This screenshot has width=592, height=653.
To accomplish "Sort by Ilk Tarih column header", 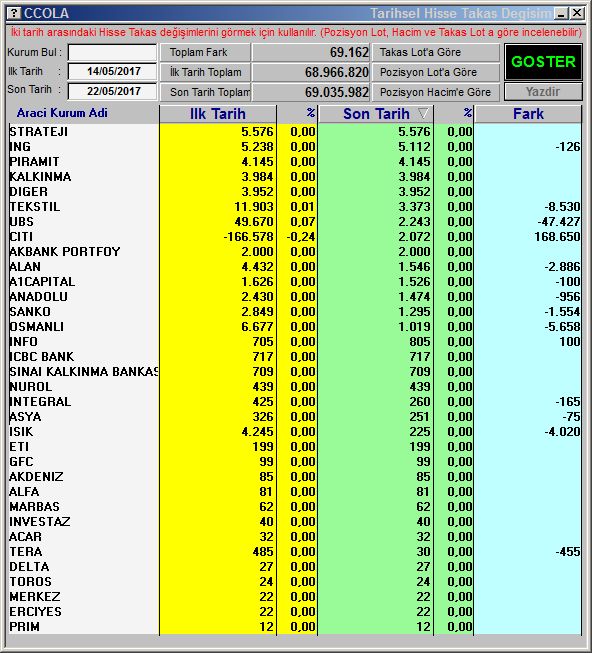I will pos(218,114).
